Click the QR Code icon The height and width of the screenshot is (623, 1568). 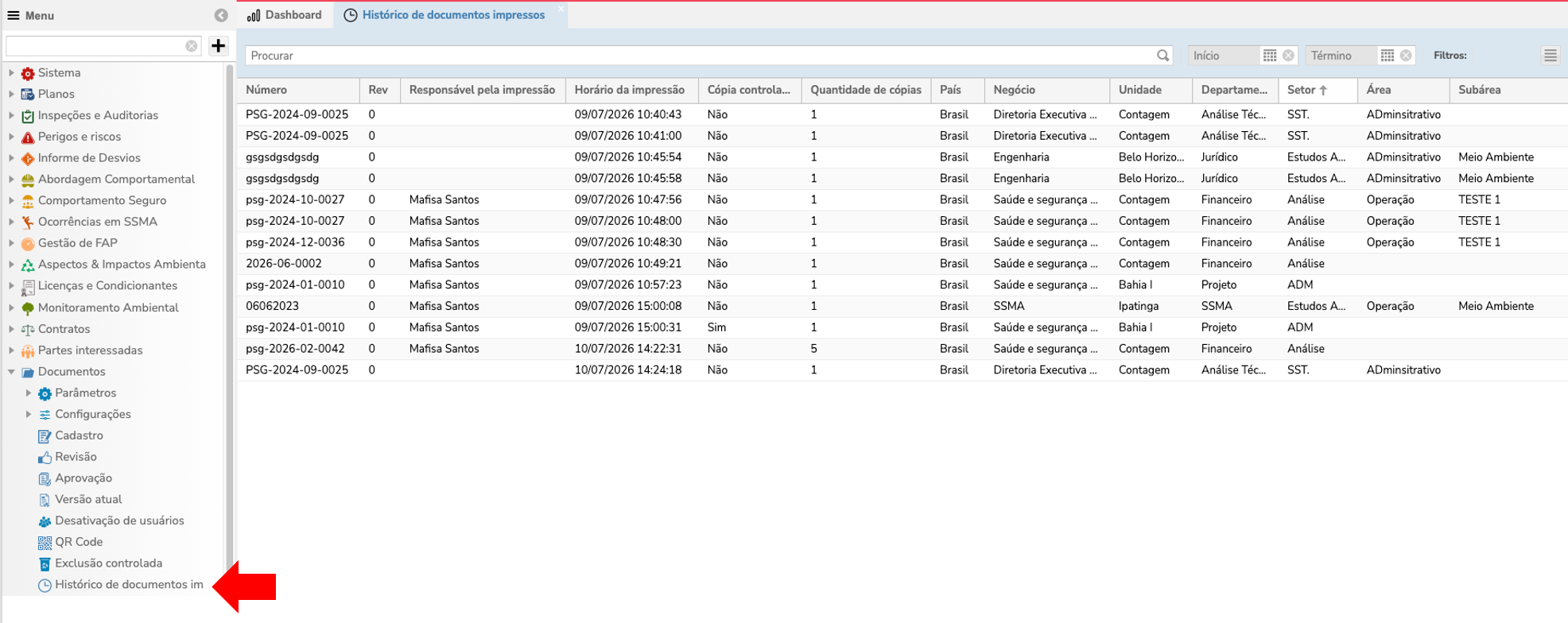[45, 543]
